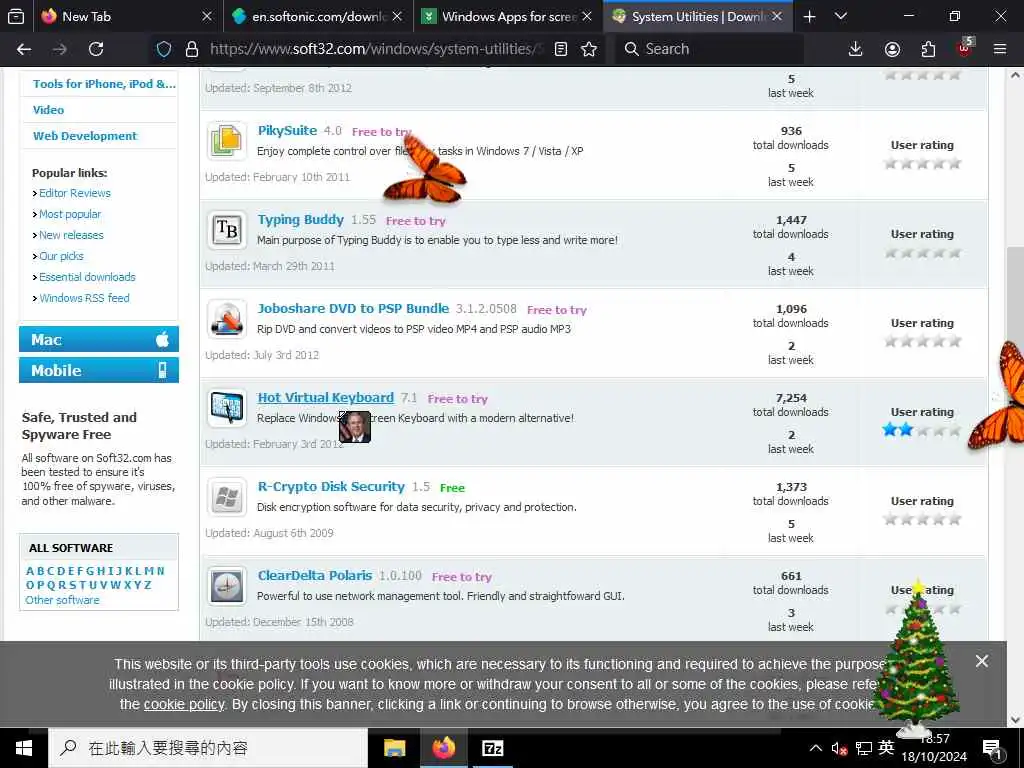Open the R-Crypto Disk Security link
Screen dimensions: 1024x768
pyautogui.click(x=331, y=487)
